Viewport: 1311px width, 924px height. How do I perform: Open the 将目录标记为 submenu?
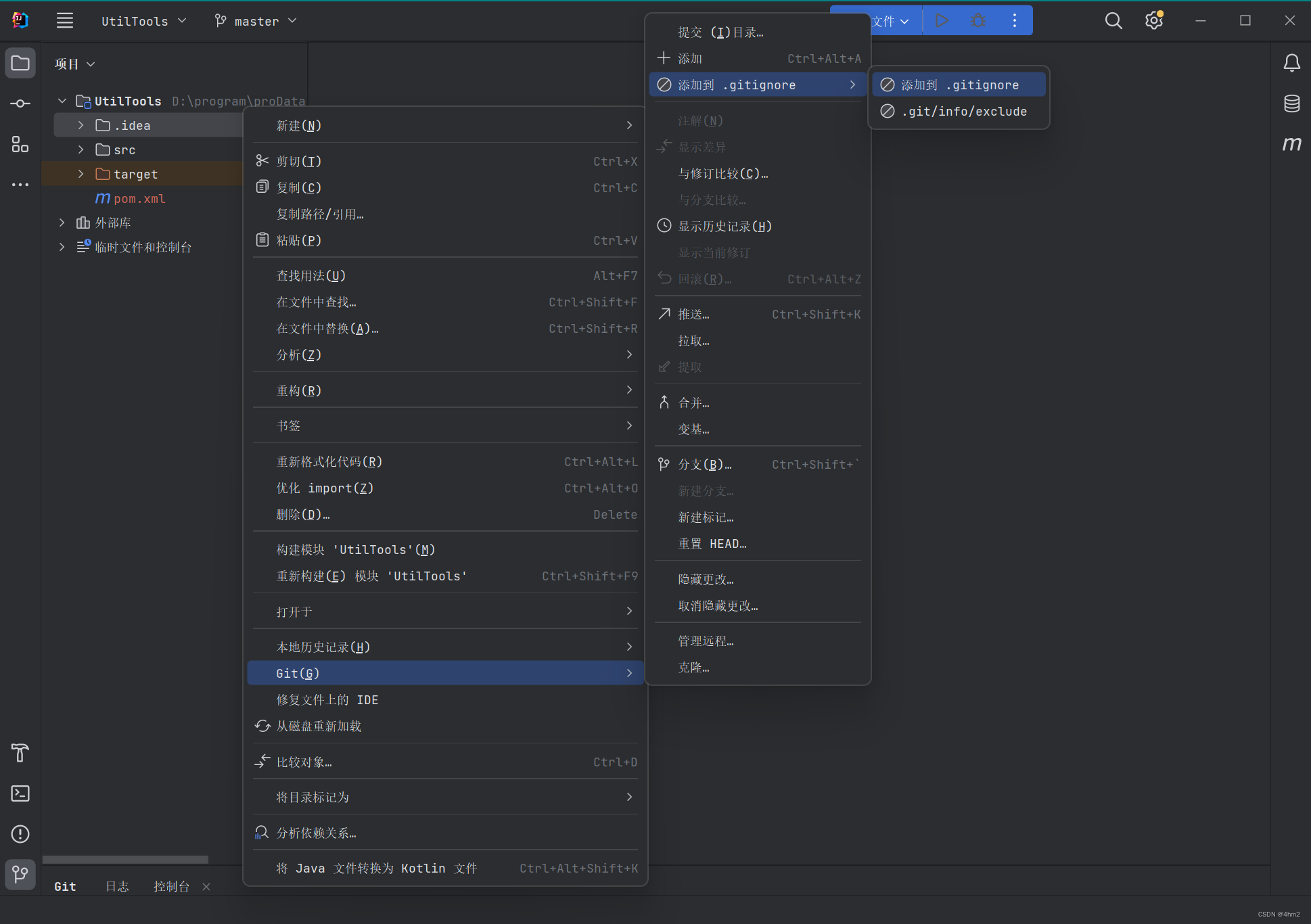[x=445, y=797]
